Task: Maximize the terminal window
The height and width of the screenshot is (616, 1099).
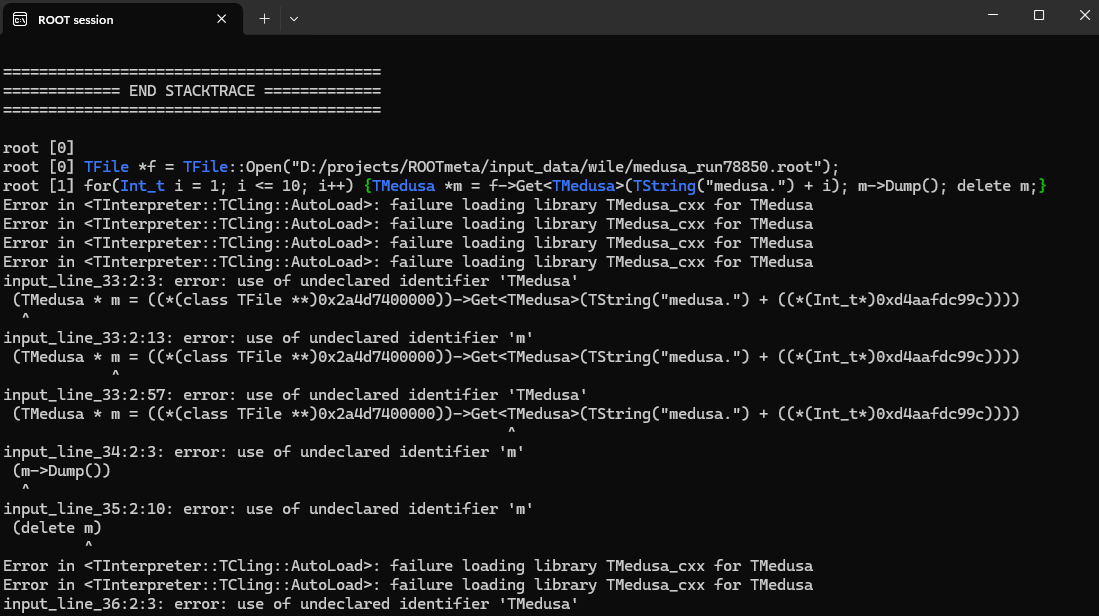Action: pos(1039,15)
